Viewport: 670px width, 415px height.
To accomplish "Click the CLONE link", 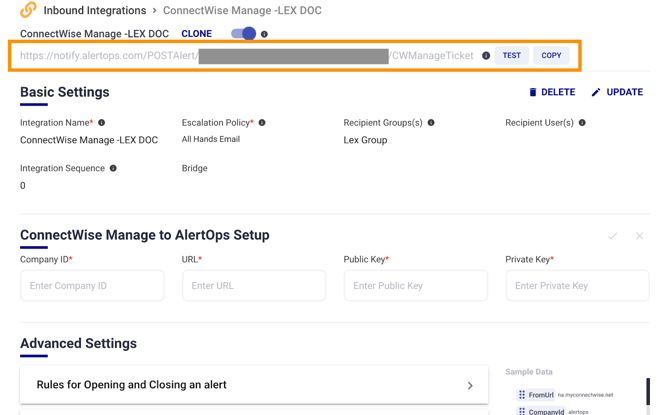I will click(196, 34).
